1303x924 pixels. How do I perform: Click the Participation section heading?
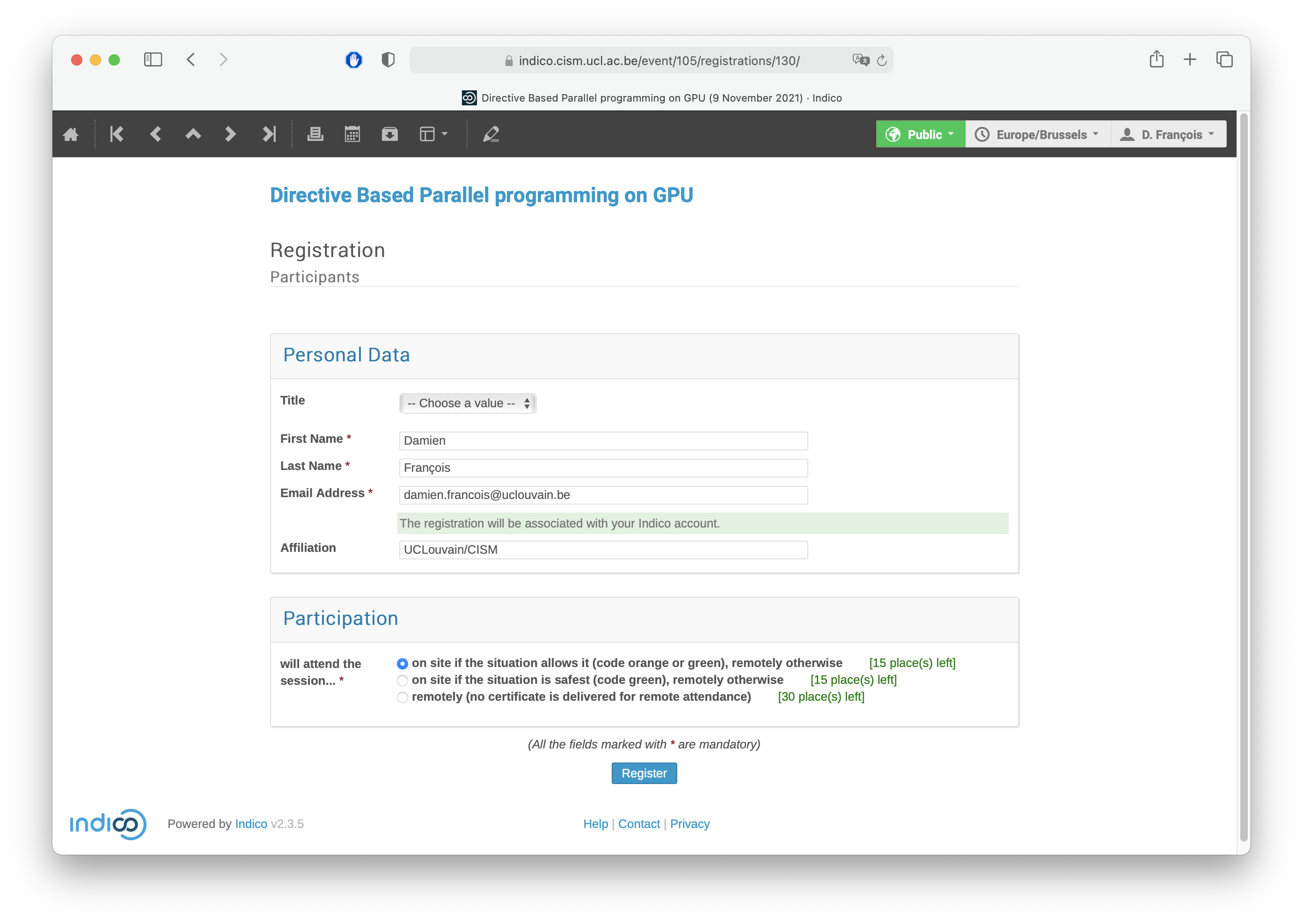click(341, 618)
